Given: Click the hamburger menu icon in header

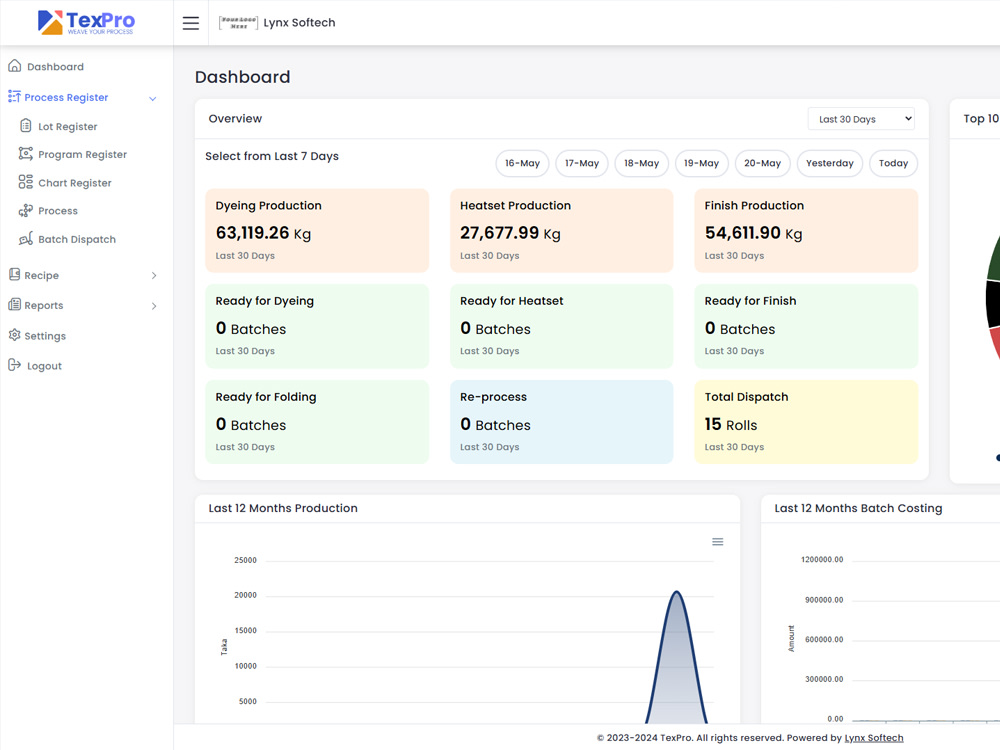Looking at the screenshot, I should pyautogui.click(x=191, y=23).
